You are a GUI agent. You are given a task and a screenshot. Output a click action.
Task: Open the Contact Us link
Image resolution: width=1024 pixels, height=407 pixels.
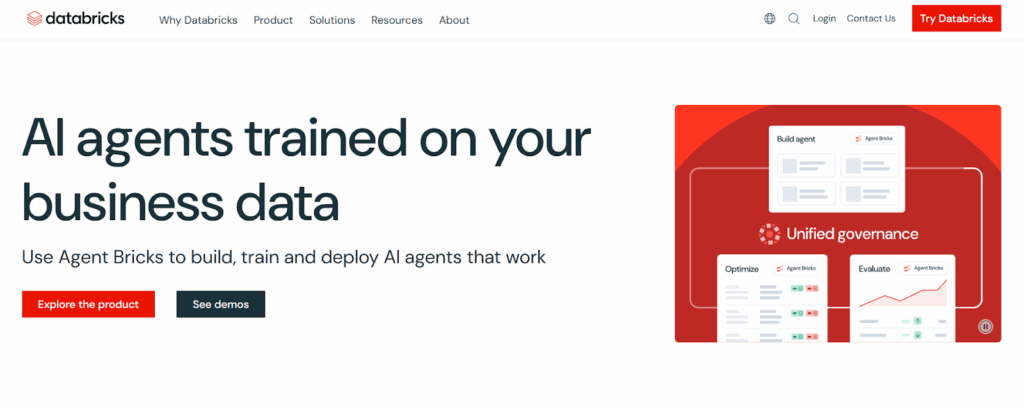click(871, 18)
